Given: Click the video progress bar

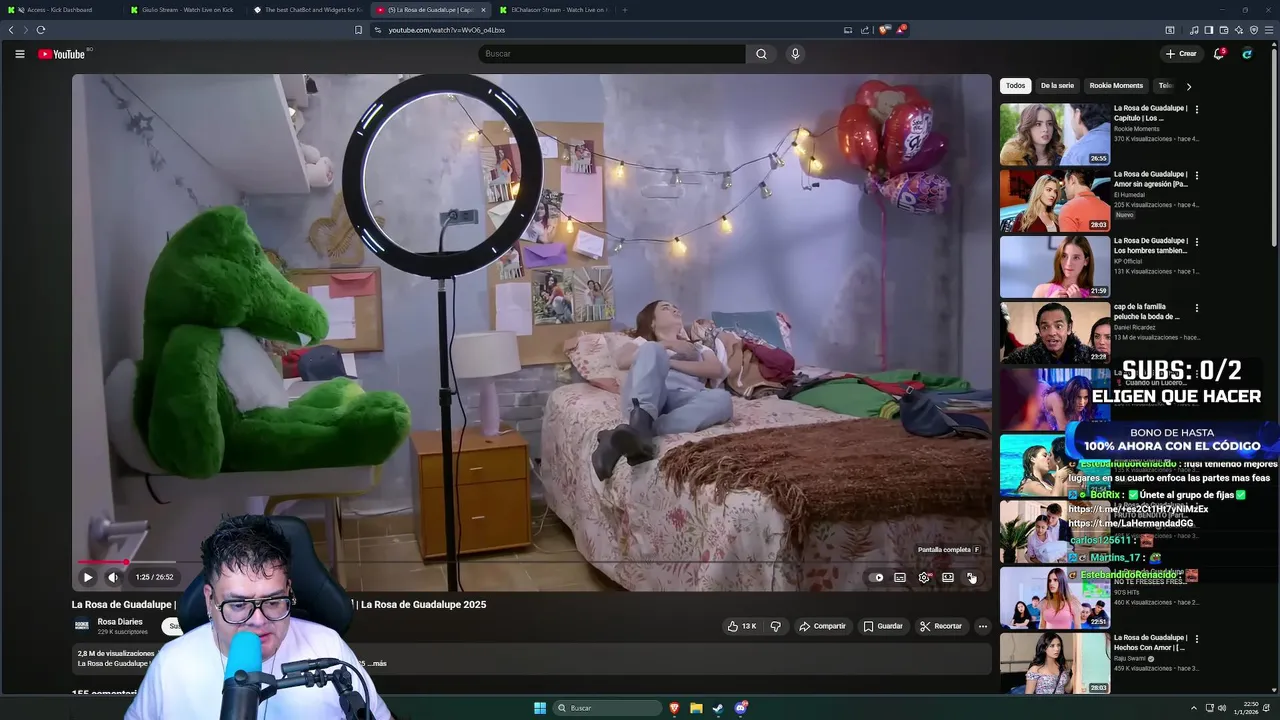Looking at the screenshot, I should tap(532, 563).
